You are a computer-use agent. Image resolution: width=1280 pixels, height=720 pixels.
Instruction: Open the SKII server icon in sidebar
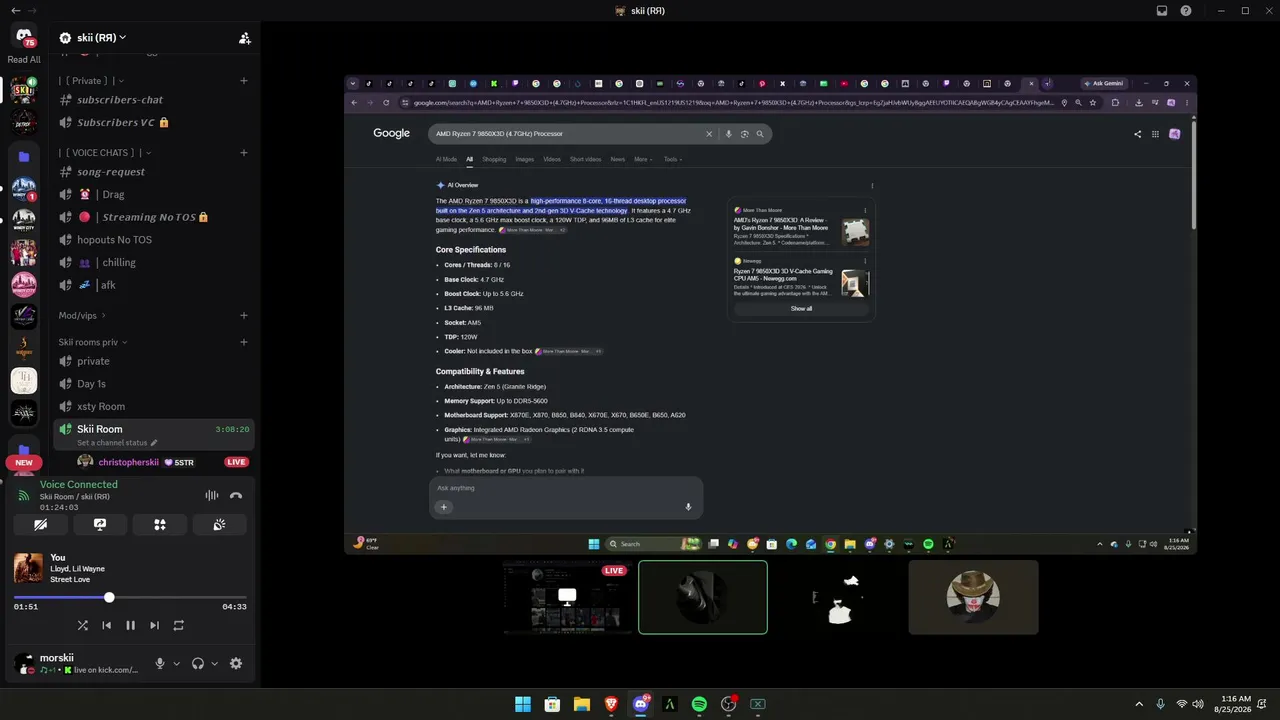coord(24,90)
